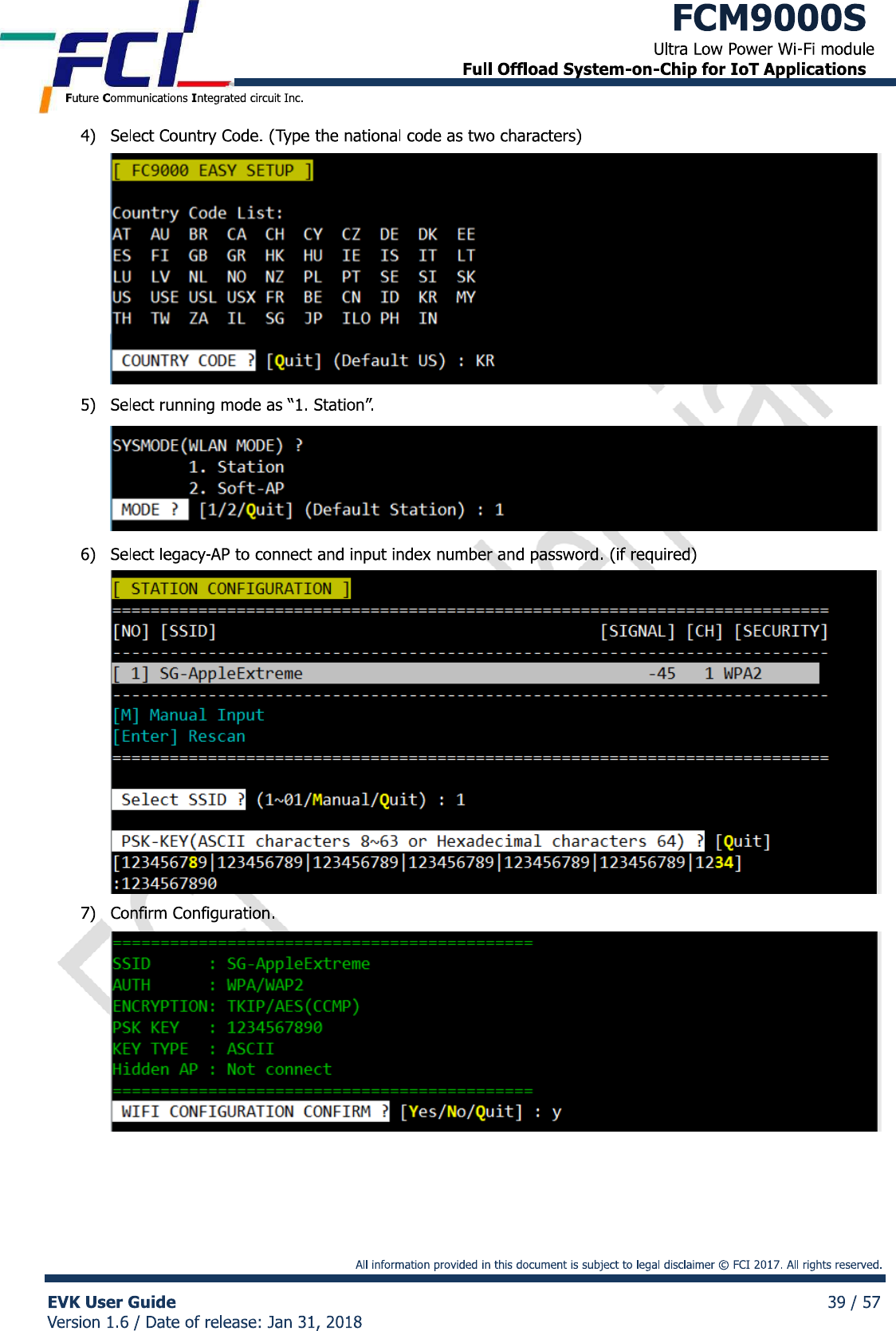Click 'WIFI CONFIGURATION CONFIRM ?' prompt
This screenshot has height=1331, width=896.
click(x=250, y=1112)
